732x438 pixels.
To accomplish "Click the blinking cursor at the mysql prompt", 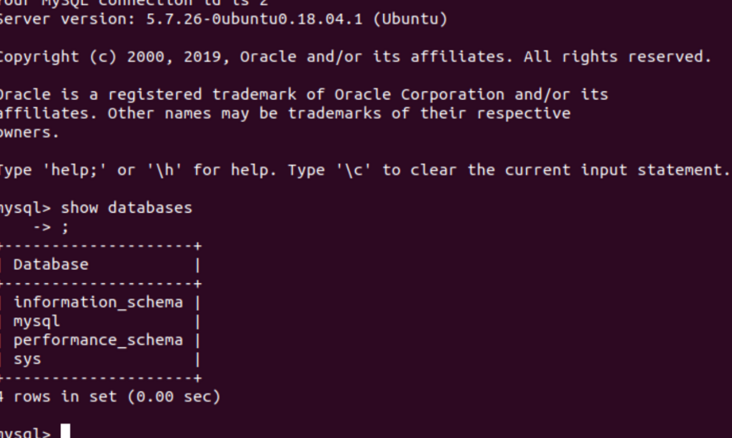I will tap(65, 431).
